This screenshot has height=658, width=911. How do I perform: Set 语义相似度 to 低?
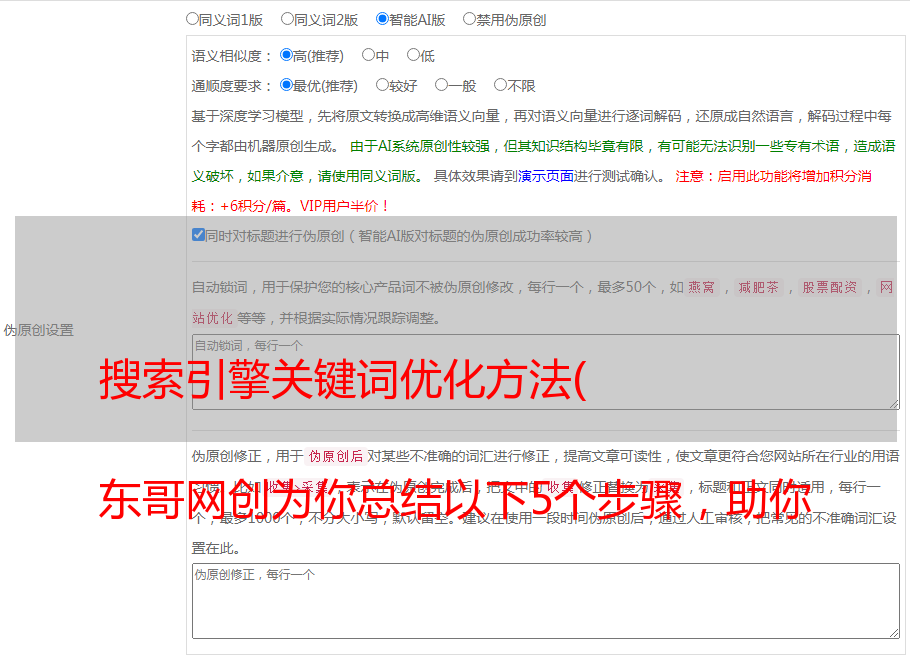[413, 55]
